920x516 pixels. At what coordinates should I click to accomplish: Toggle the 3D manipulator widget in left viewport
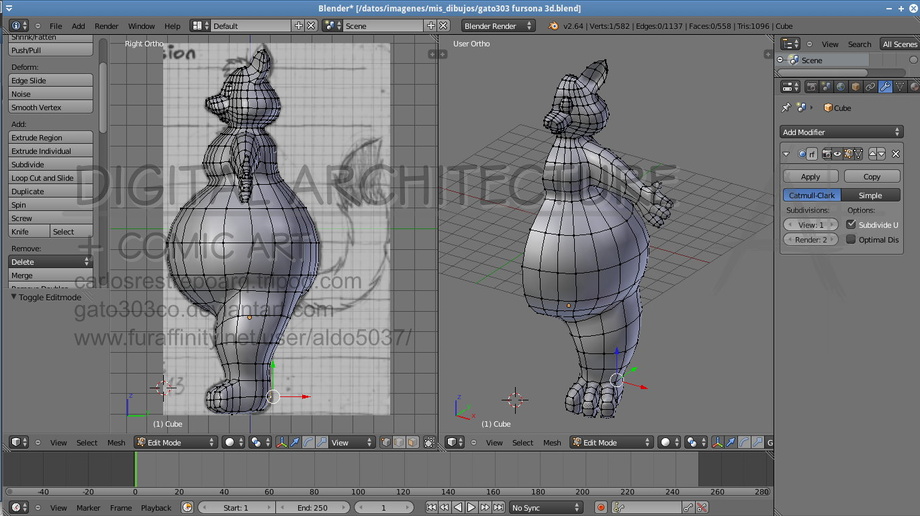click(x=282, y=442)
